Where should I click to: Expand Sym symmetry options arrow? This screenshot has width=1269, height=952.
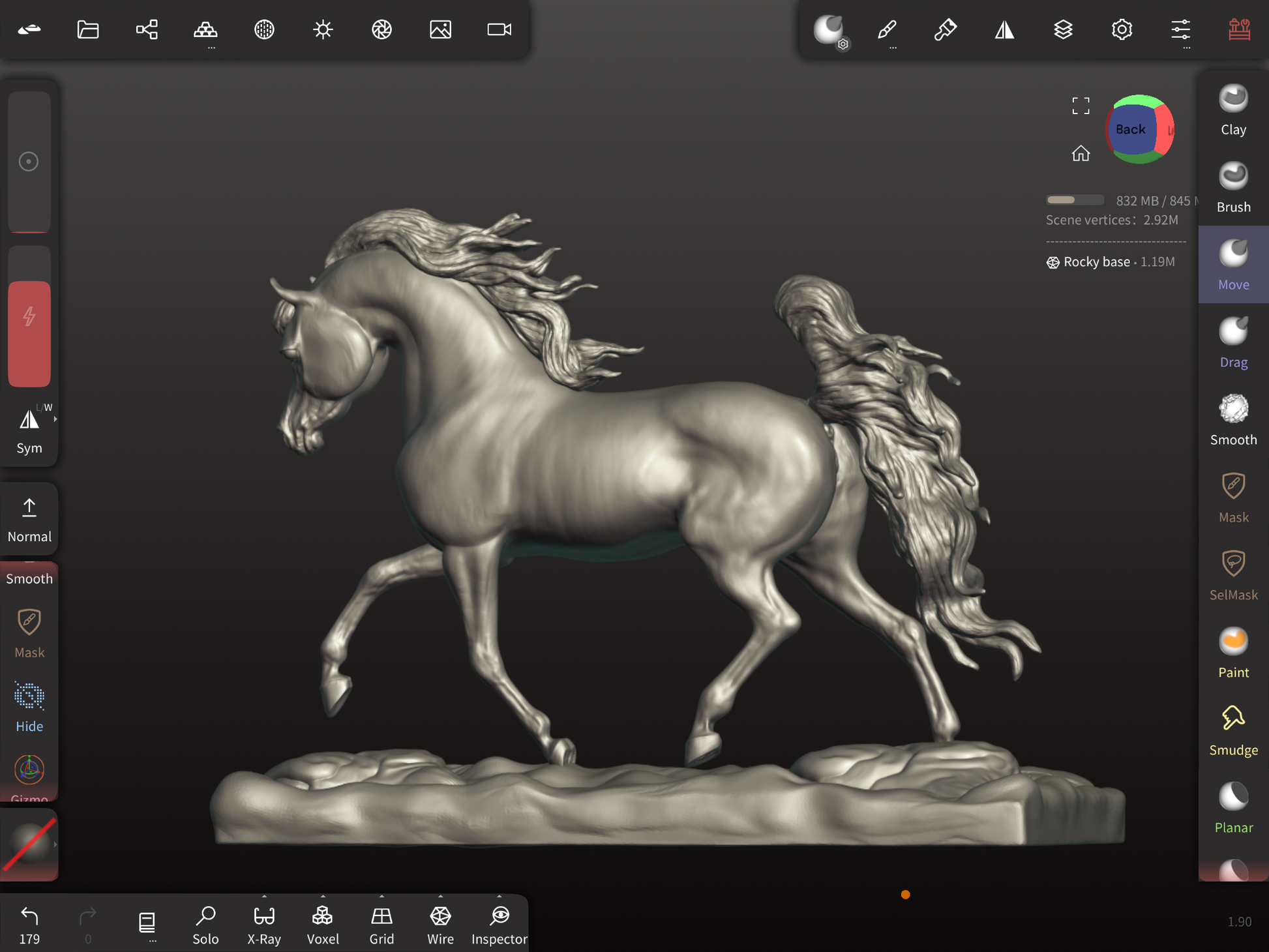click(55, 419)
